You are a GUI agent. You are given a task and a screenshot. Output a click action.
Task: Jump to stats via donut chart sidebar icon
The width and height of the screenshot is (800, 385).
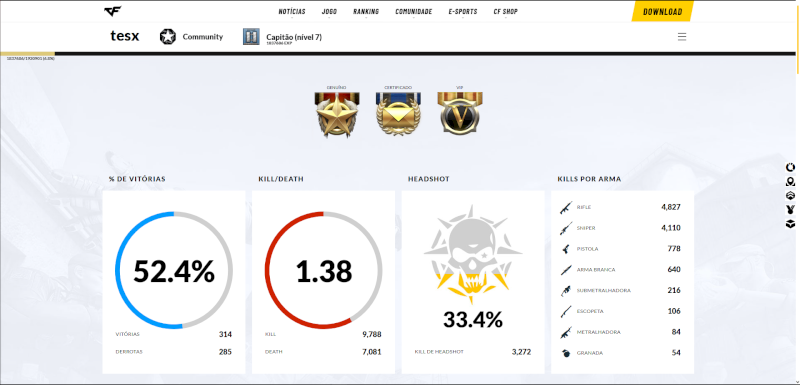click(x=790, y=167)
